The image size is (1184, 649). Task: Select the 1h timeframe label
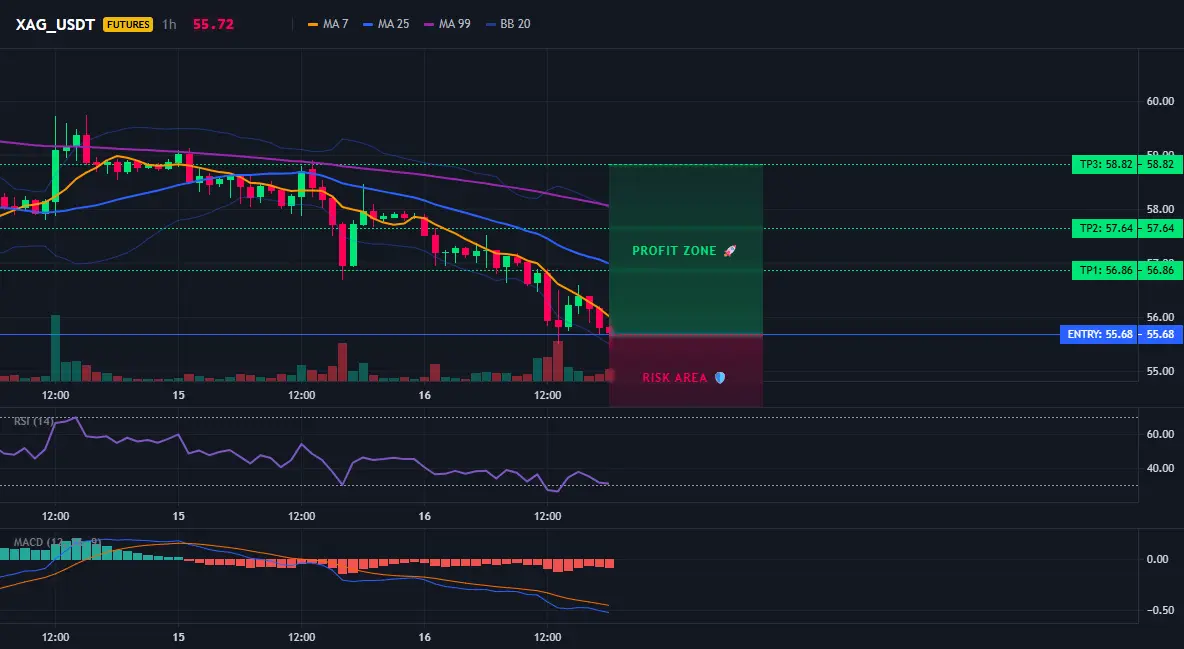(x=169, y=24)
